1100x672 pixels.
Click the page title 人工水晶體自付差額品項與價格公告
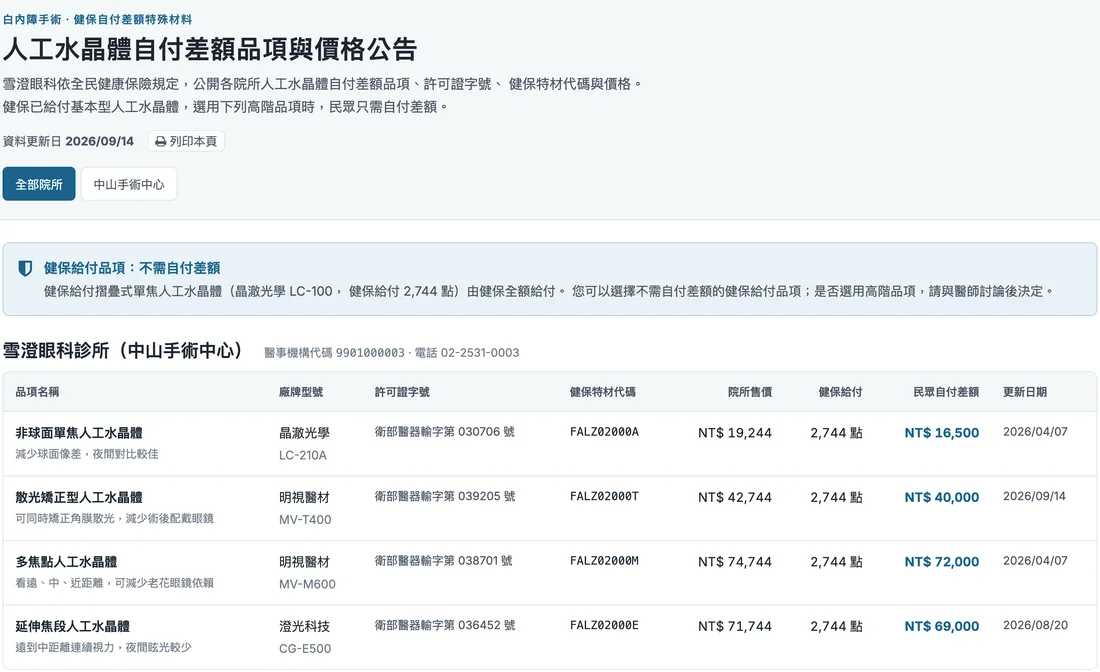(210, 49)
